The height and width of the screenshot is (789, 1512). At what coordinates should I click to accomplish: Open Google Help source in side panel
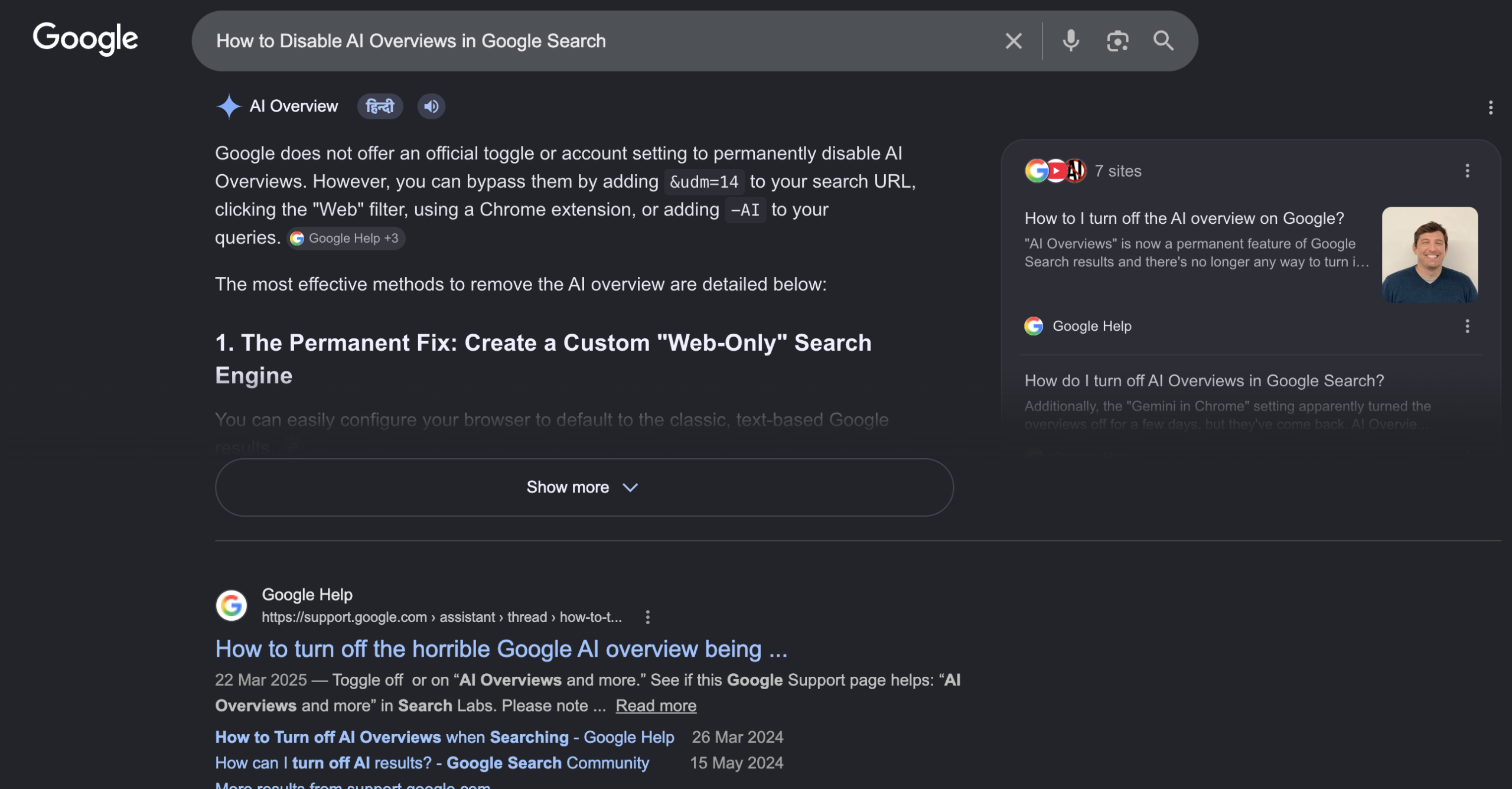tap(1078, 326)
